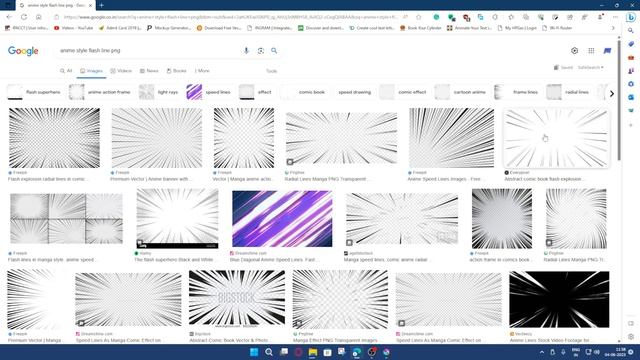Open the Tools filter options
The width and height of the screenshot is (640, 360).
click(x=271, y=71)
